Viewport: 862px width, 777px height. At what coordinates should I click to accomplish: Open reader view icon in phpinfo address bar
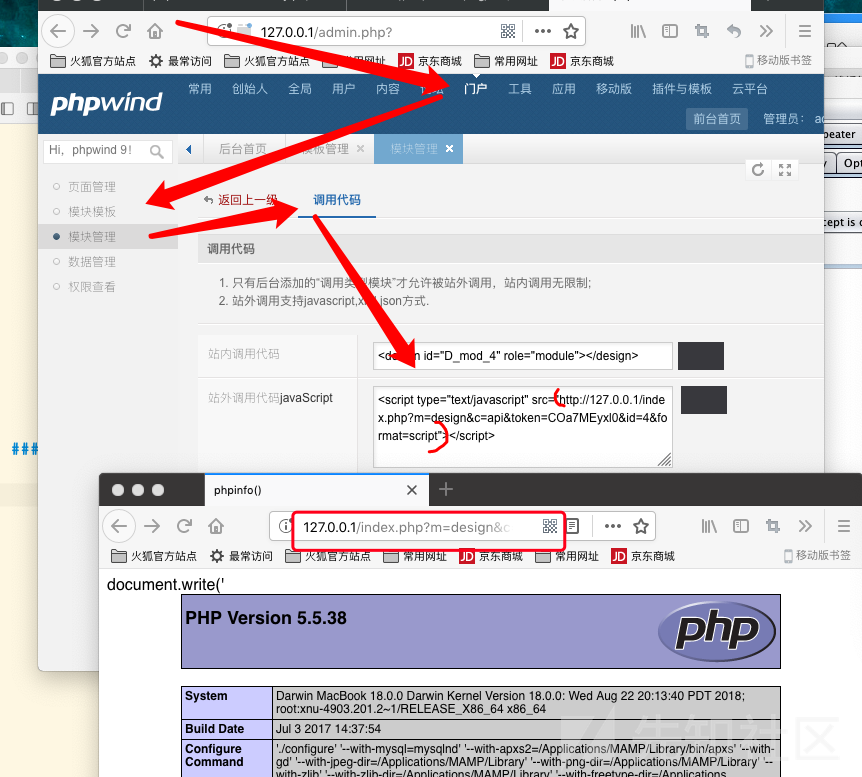(572, 527)
